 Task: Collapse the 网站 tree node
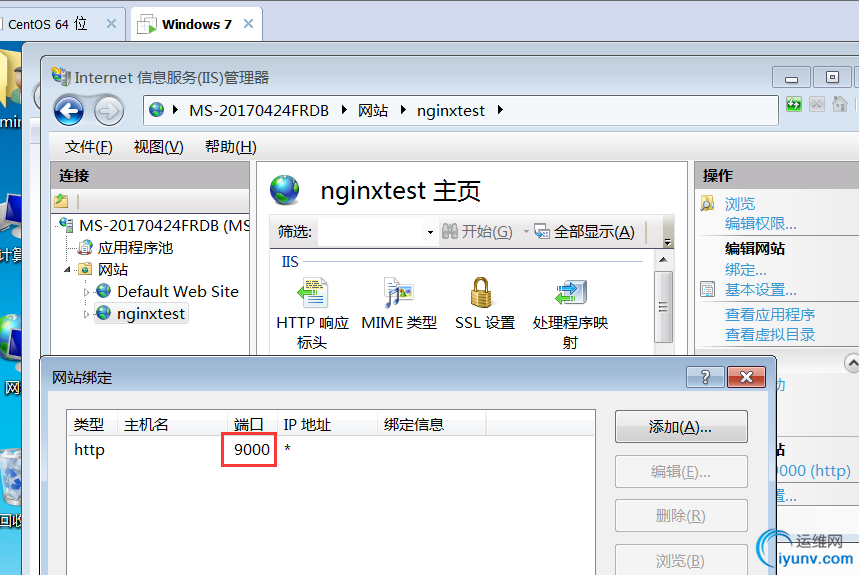(67, 269)
